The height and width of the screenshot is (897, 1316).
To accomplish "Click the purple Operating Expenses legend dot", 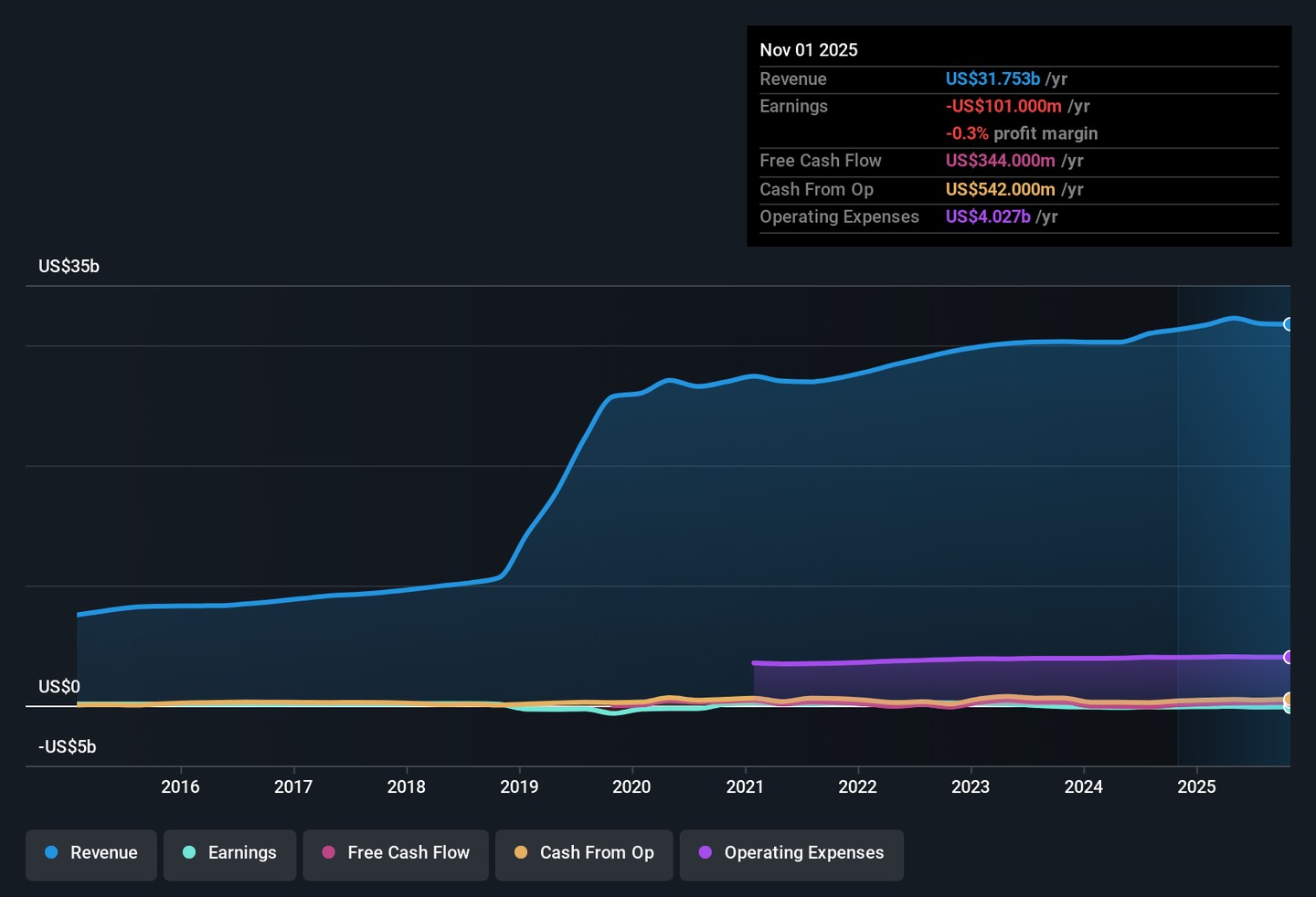I will coord(706,852).
